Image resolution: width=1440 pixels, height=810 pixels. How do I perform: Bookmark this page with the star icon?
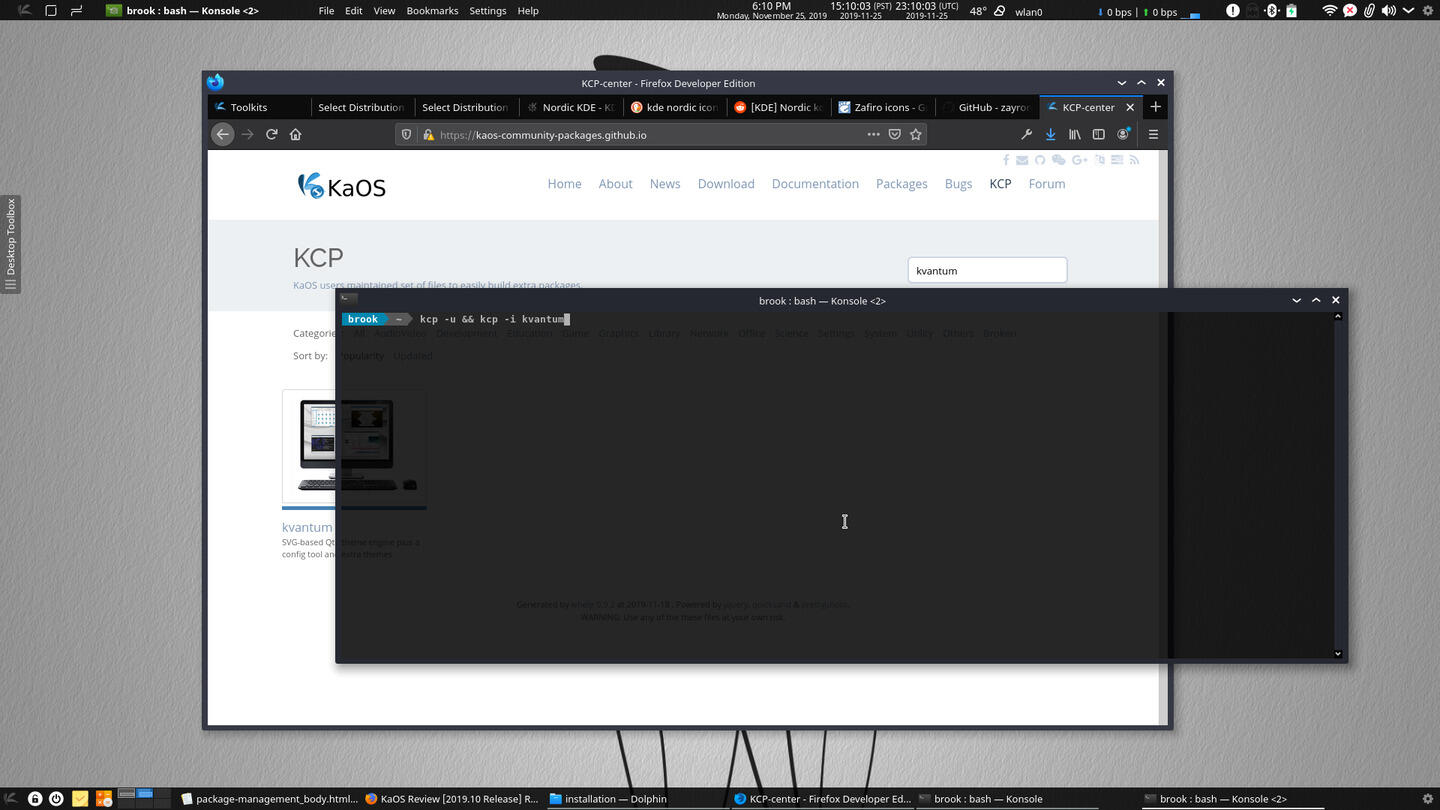915,134
